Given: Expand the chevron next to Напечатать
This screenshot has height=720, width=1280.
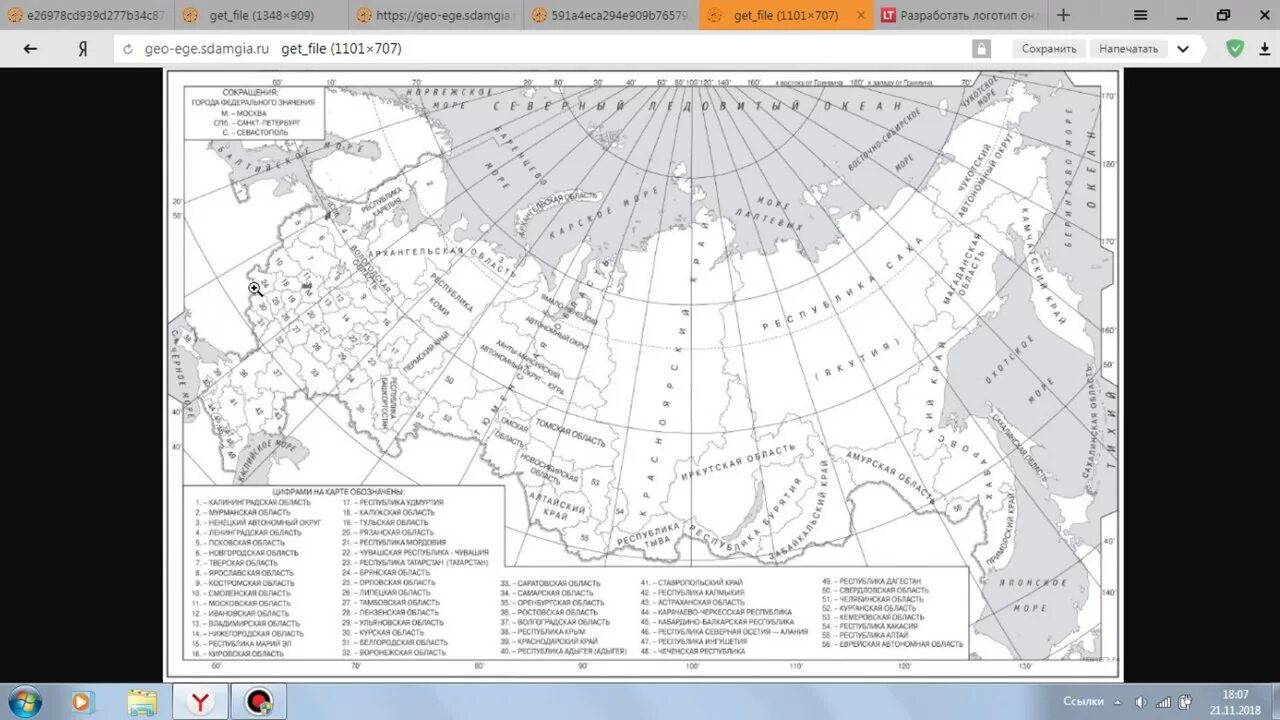Looking at the screenshot, I should [x=1183, y=48].
